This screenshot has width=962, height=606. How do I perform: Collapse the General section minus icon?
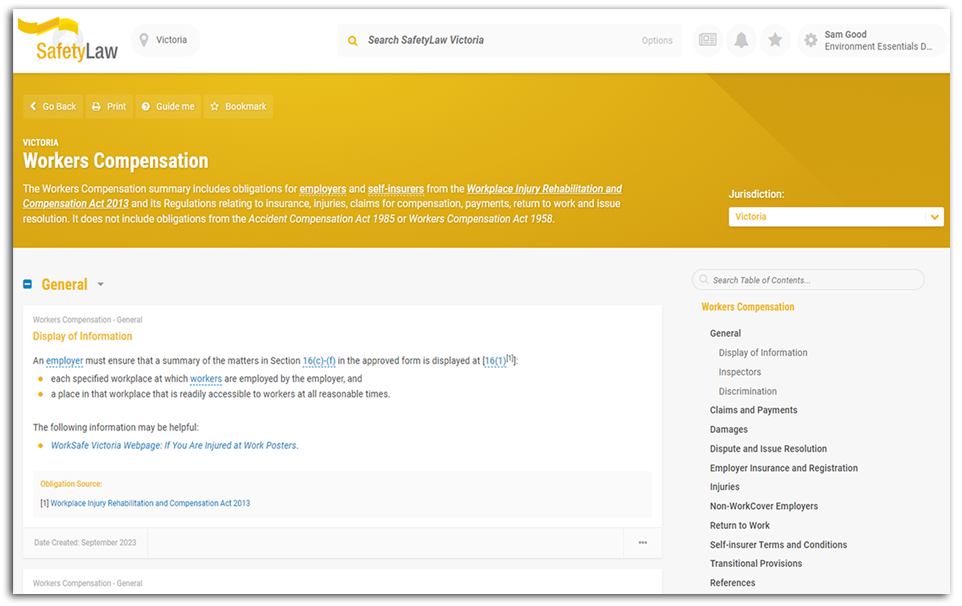28,284
